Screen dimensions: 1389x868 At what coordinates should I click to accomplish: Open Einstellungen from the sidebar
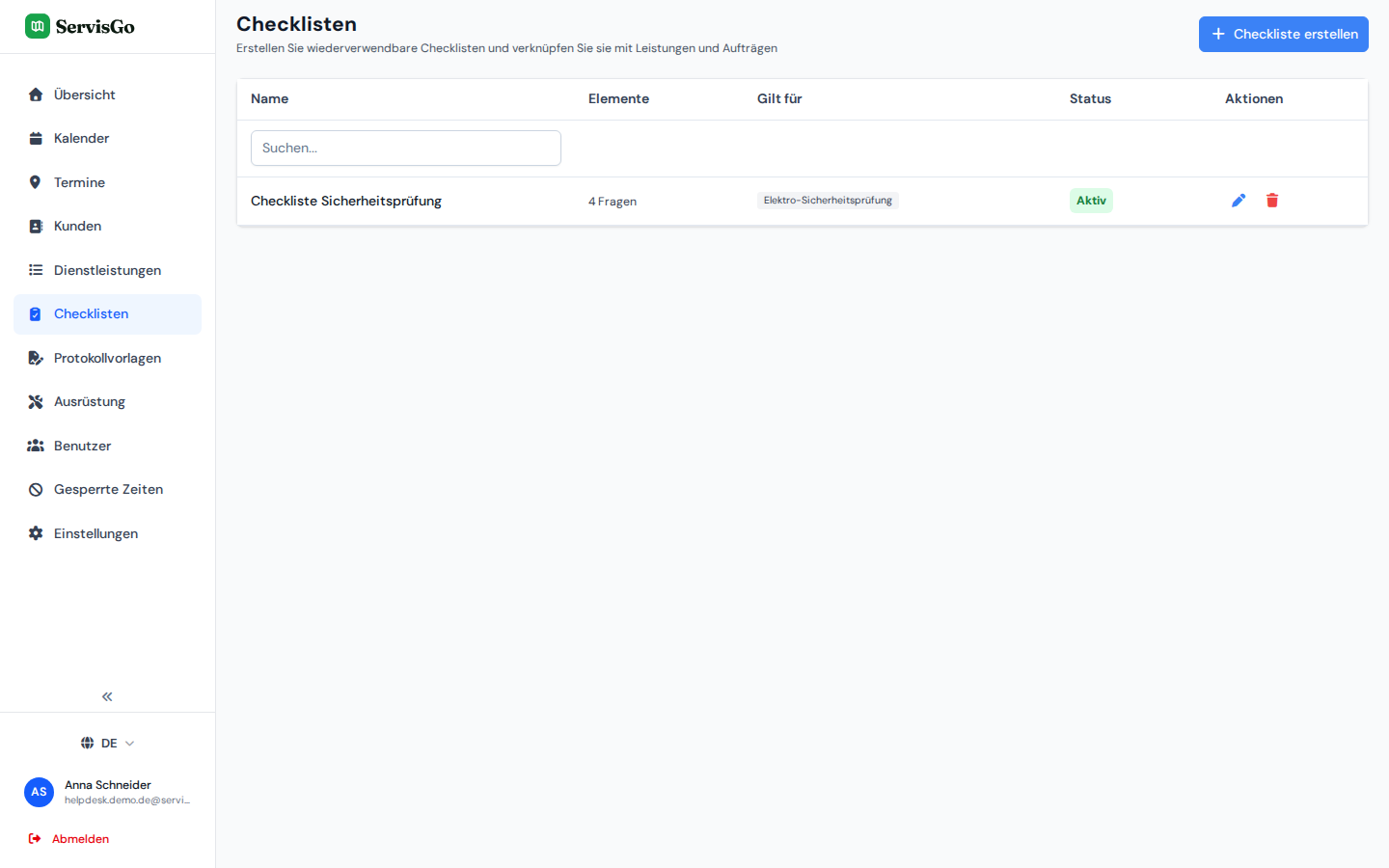click(x=107, y=533)
